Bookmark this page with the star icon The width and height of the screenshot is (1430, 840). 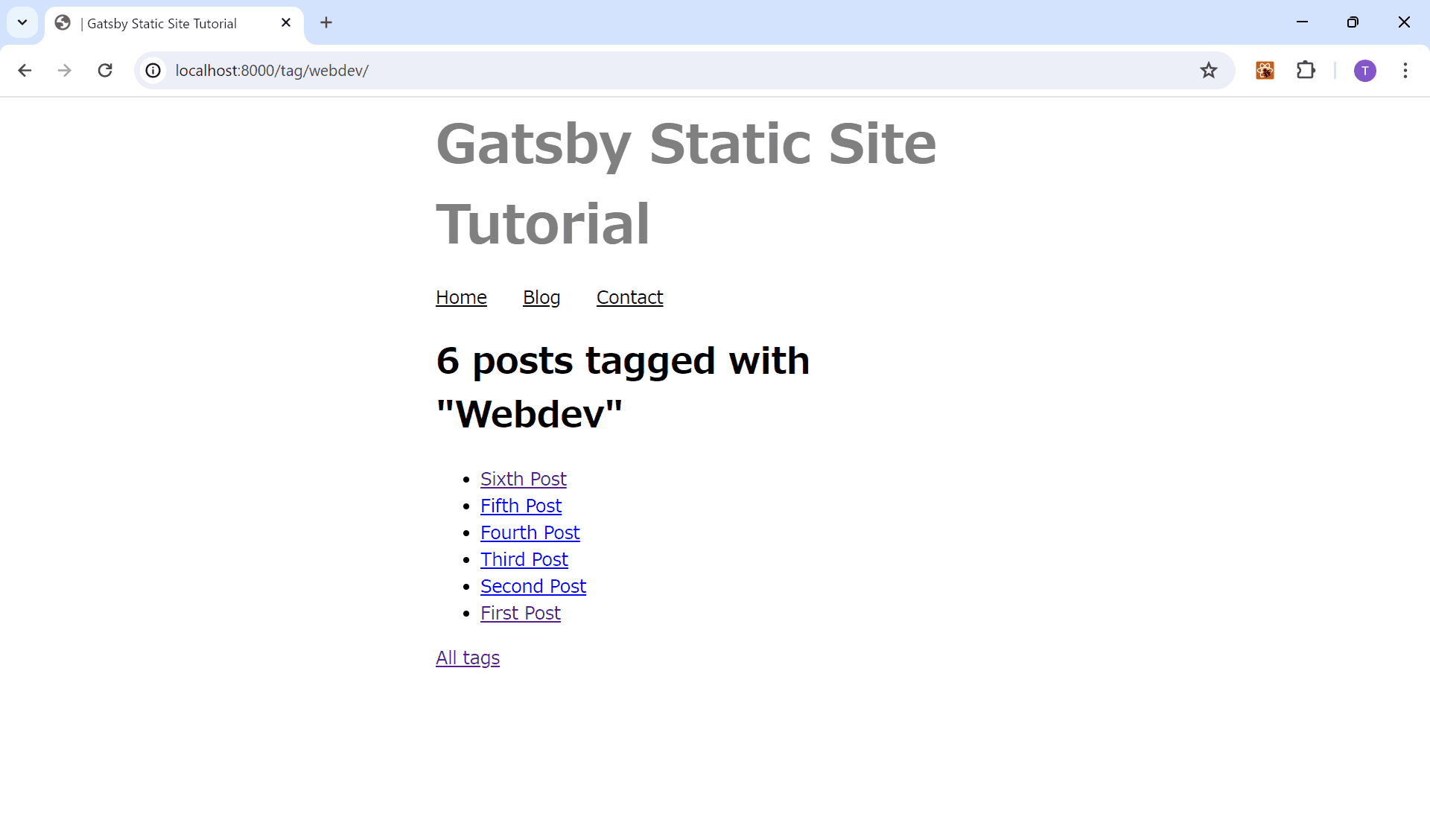pyautogui.click(x=1208, y=70)
